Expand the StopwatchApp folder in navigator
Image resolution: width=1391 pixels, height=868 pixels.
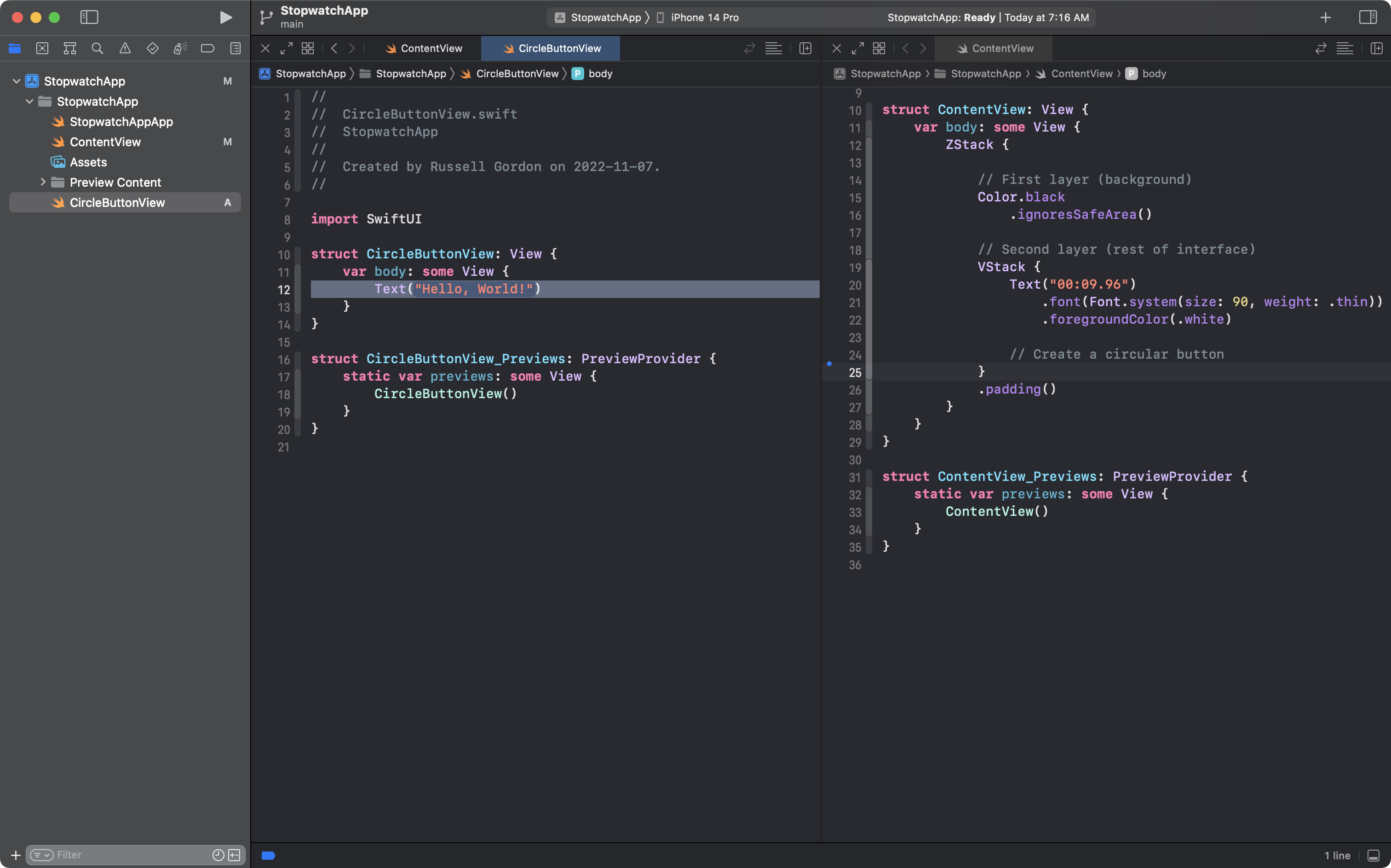point(29,100)
